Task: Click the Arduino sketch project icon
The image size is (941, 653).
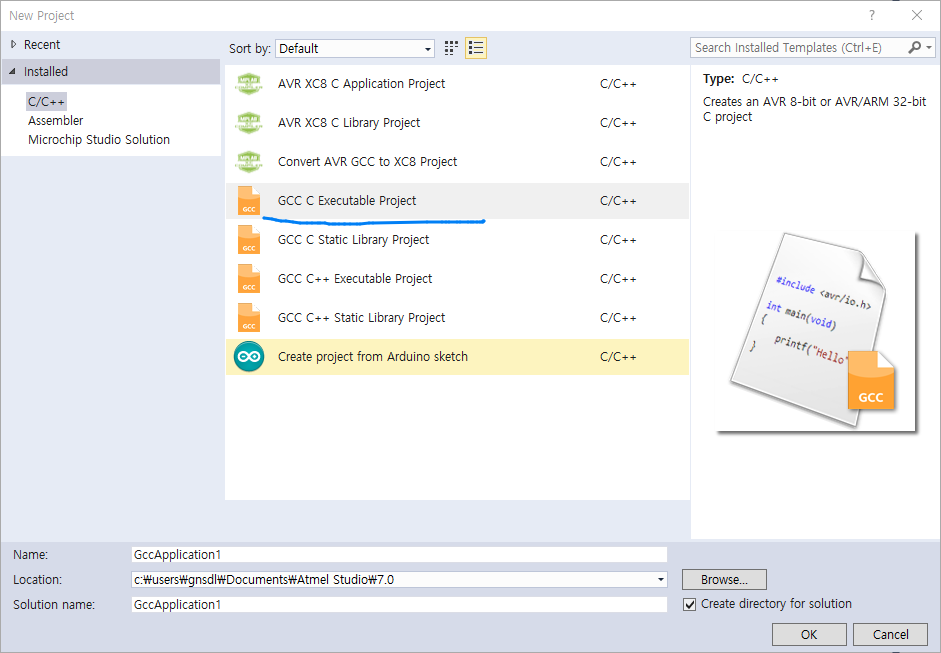Action: pyautogui.click(x=248, y=357)
